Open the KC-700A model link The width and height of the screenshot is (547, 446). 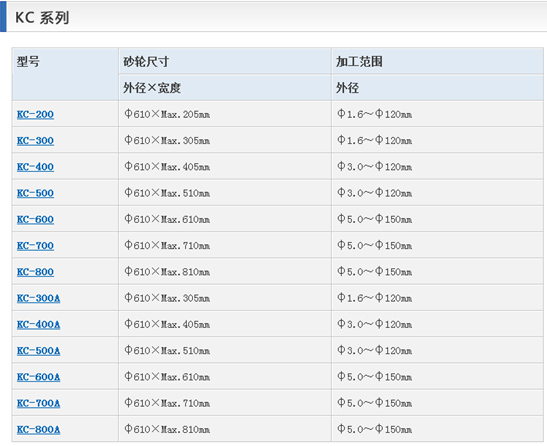pos(38,403)
